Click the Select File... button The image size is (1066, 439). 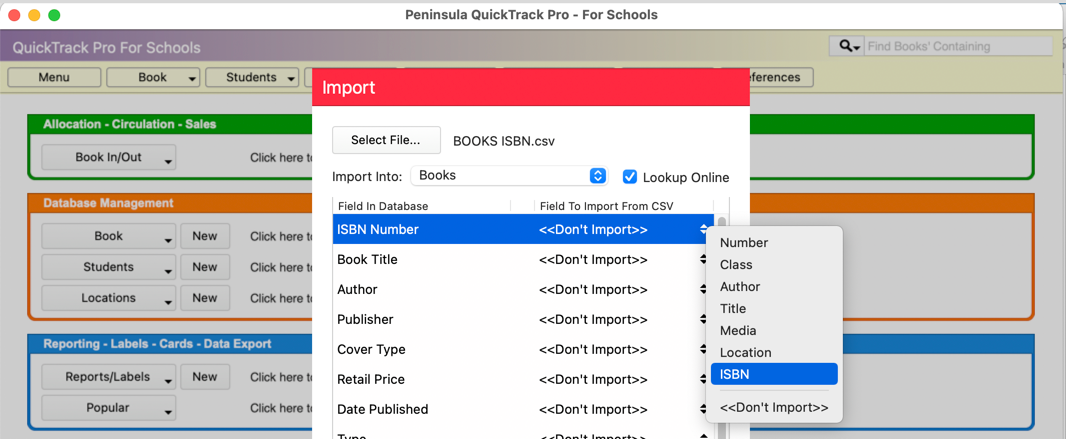pyautogui.click(x=386, y=141)
